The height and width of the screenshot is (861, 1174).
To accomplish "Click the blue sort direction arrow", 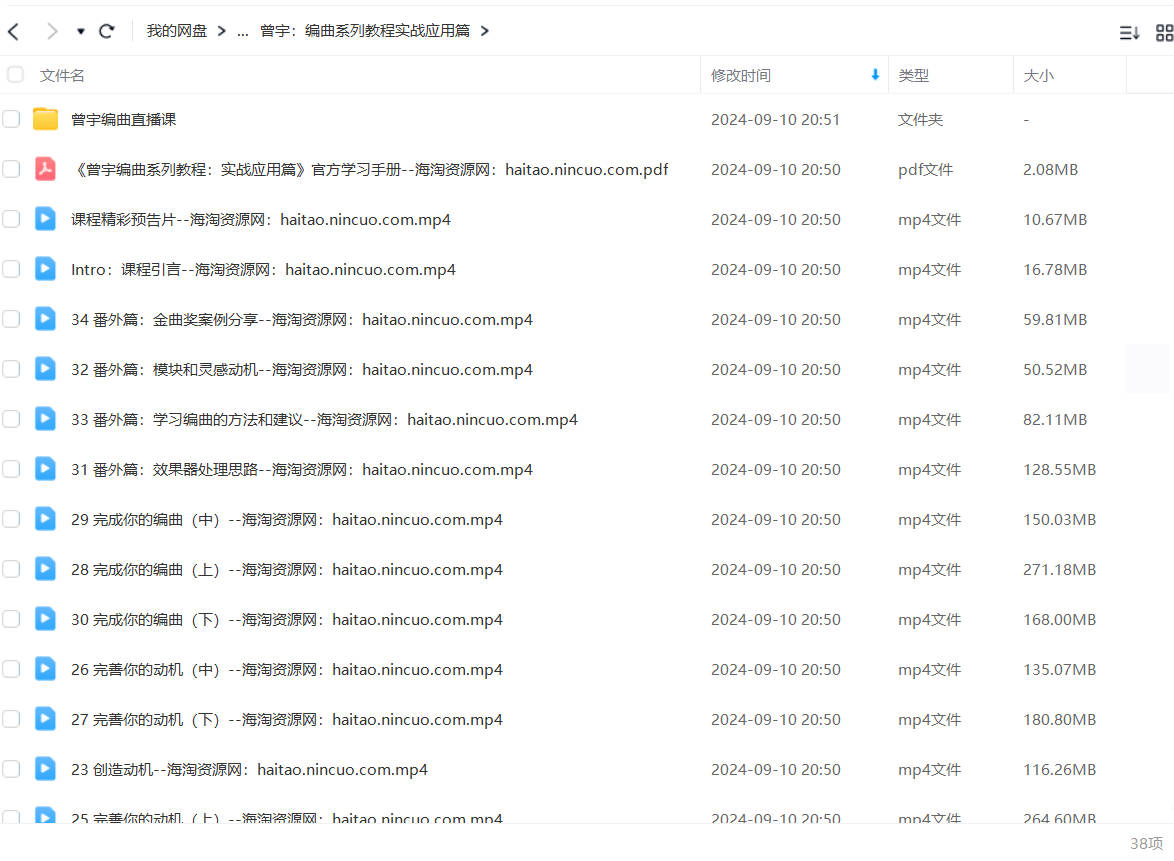I will click(x=875, y=75).
